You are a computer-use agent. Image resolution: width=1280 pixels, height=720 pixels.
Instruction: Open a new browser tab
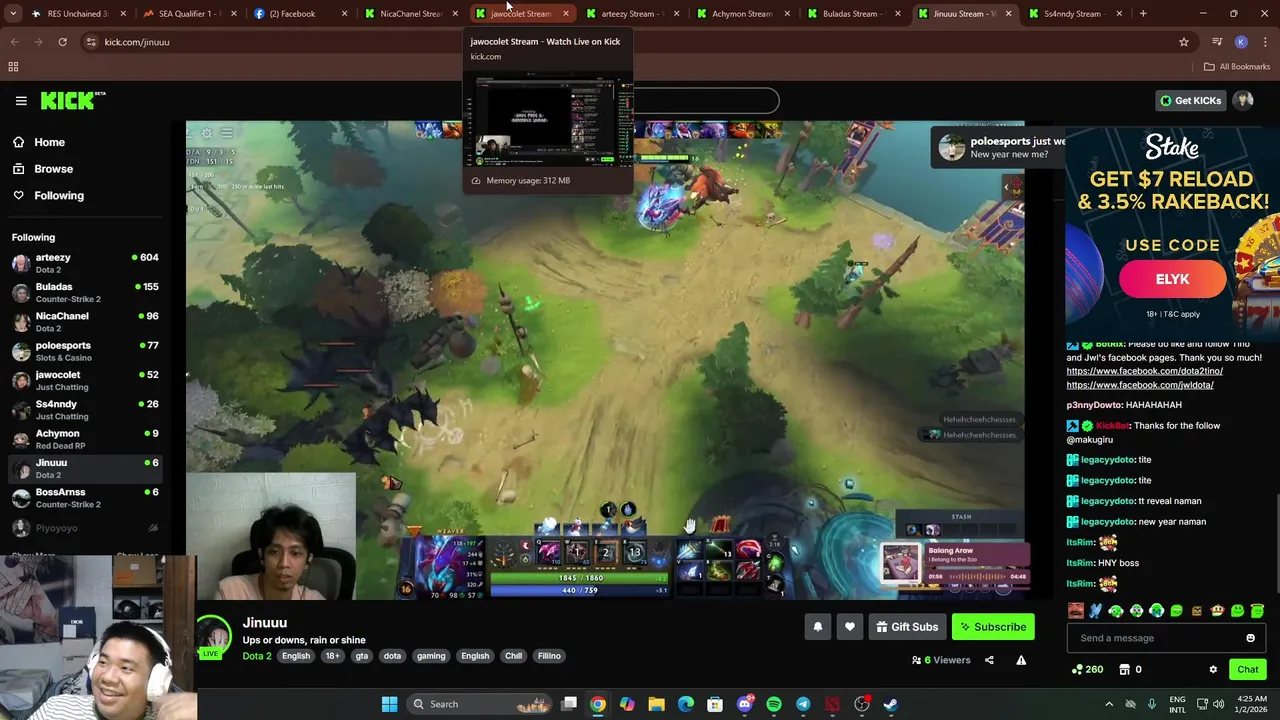click(1143, 14)
